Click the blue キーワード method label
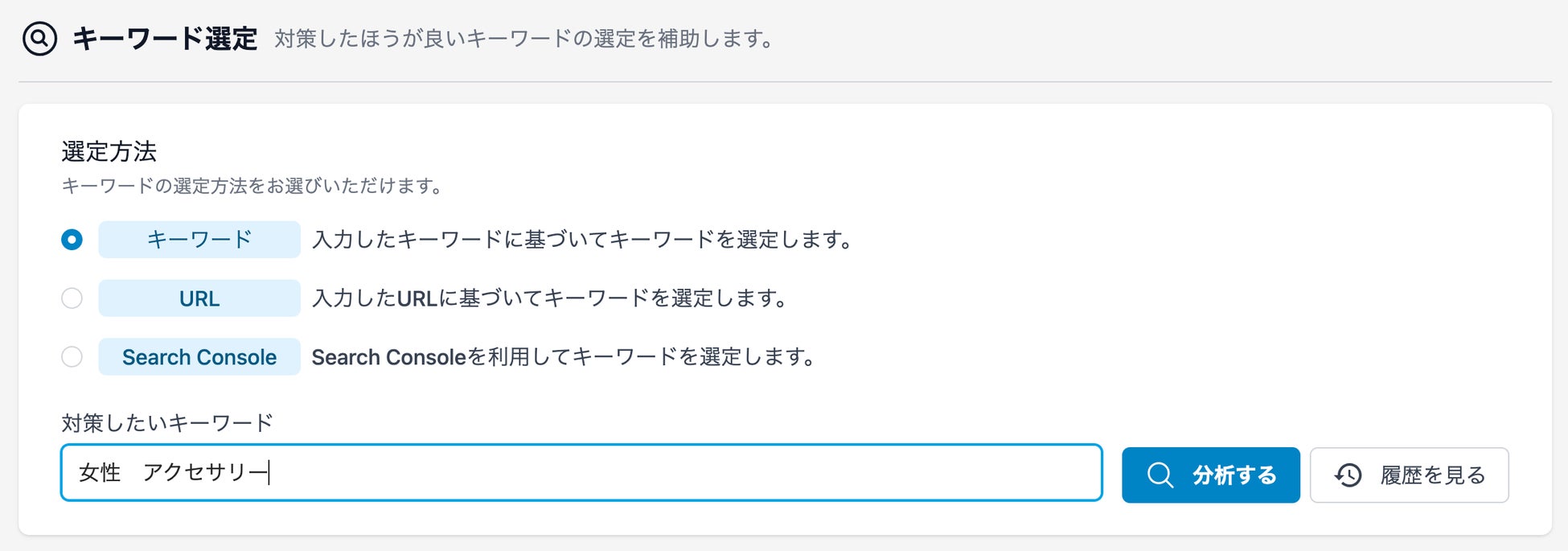 [199, 240]
